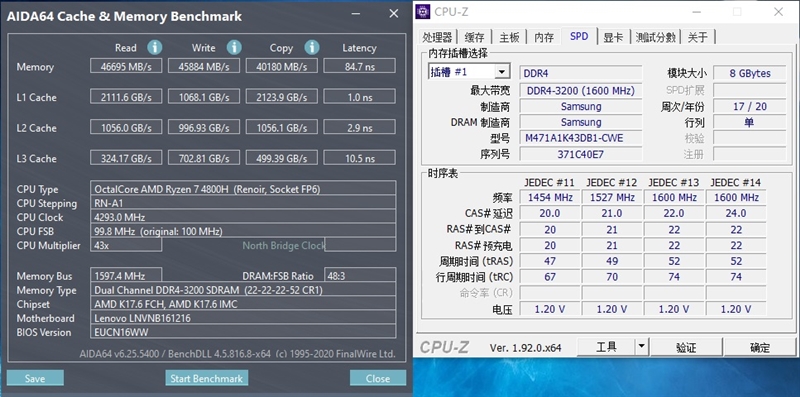Click the Chipset AMD K17.6 FCH field
The image size is (800, 397).
pyautogui.click(x=243, y=304)
